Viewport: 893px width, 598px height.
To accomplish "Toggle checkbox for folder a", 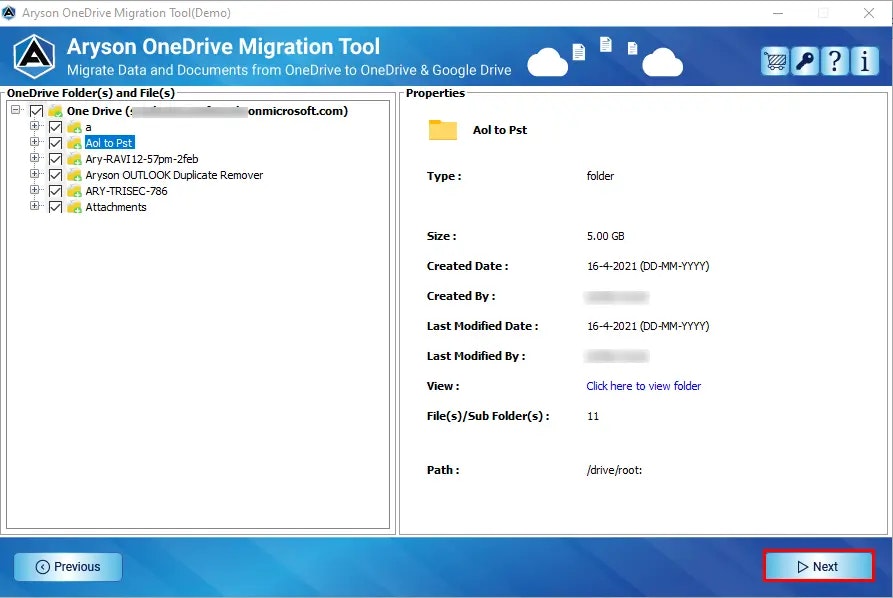I will (x=55, y=127).
